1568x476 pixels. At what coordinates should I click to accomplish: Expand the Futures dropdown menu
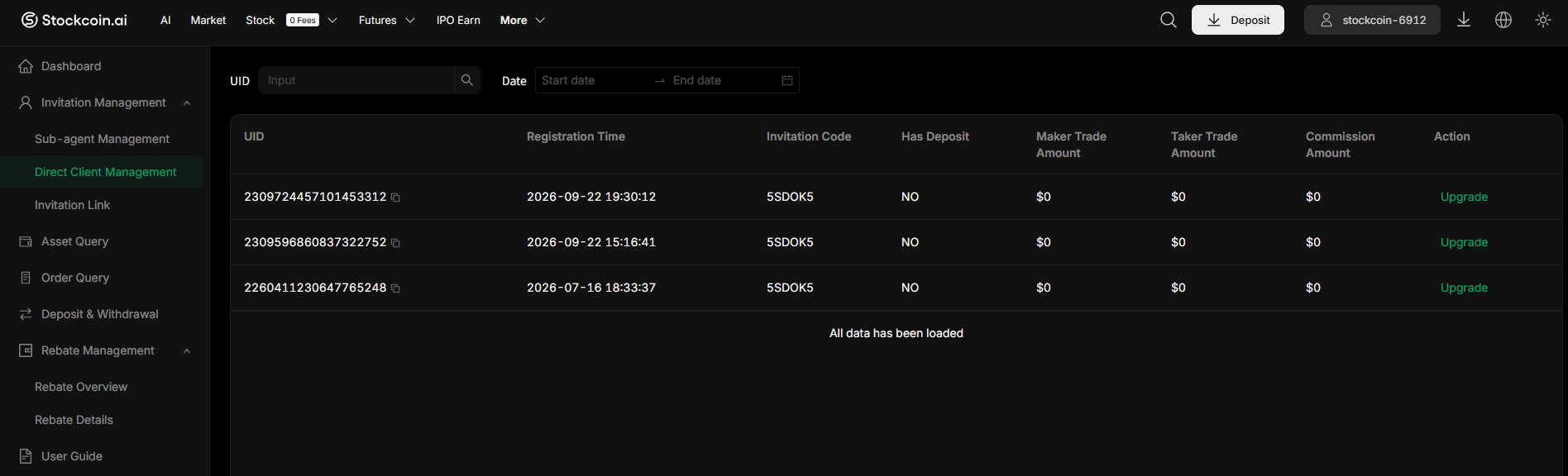pos(410,20)
